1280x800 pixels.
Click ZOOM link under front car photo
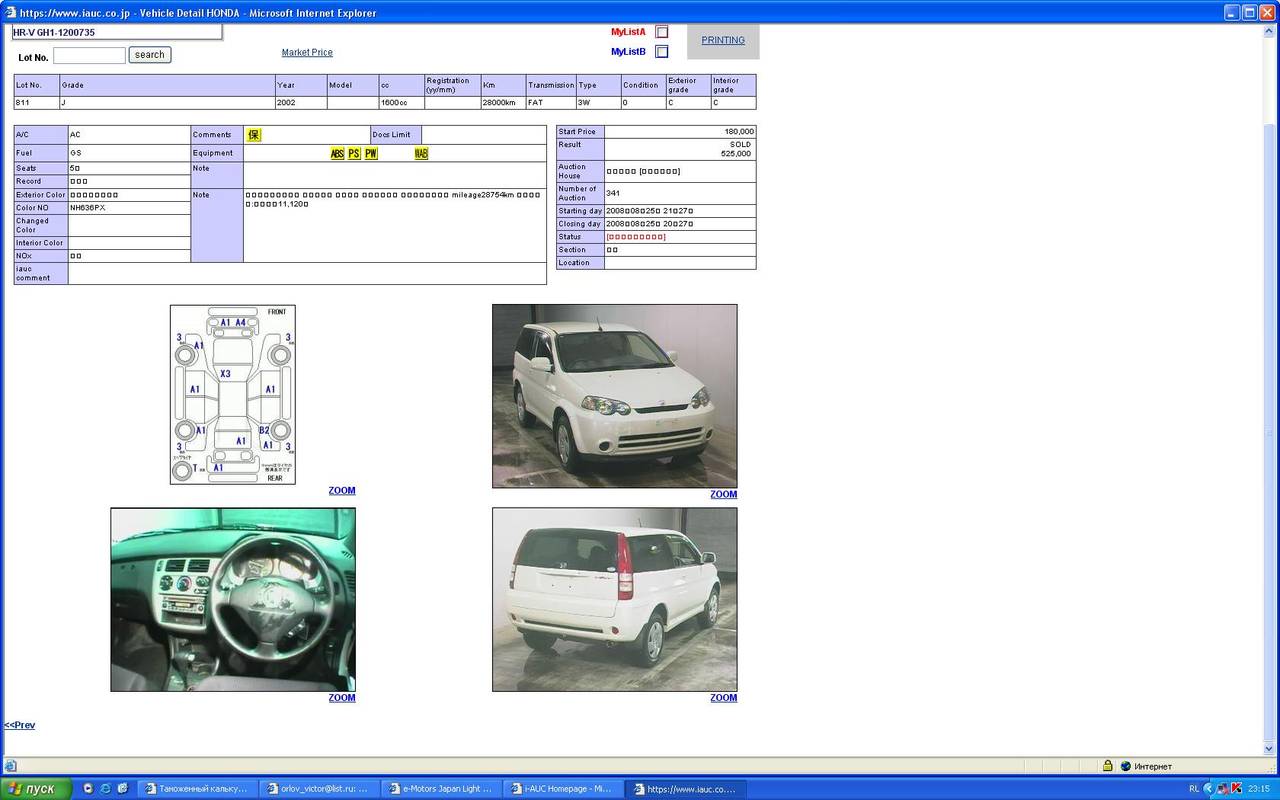[724, 494]
